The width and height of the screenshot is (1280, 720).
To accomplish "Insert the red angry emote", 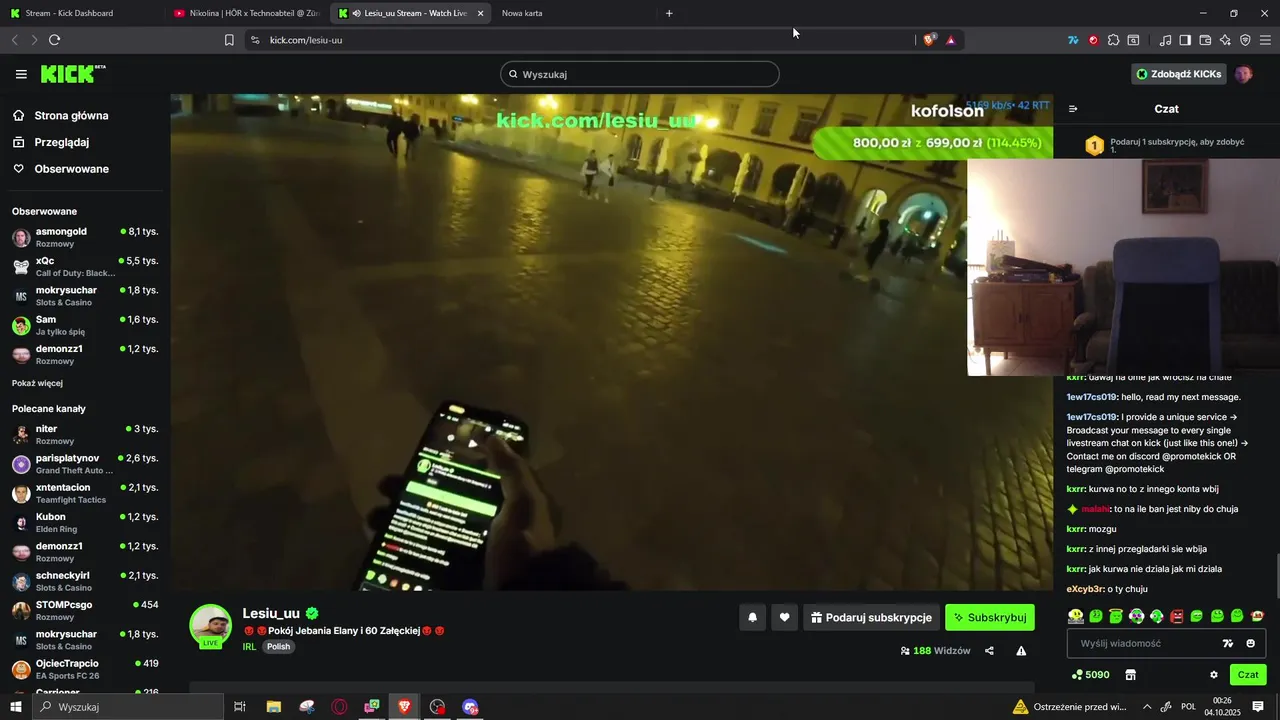I will click(1177, 616).
